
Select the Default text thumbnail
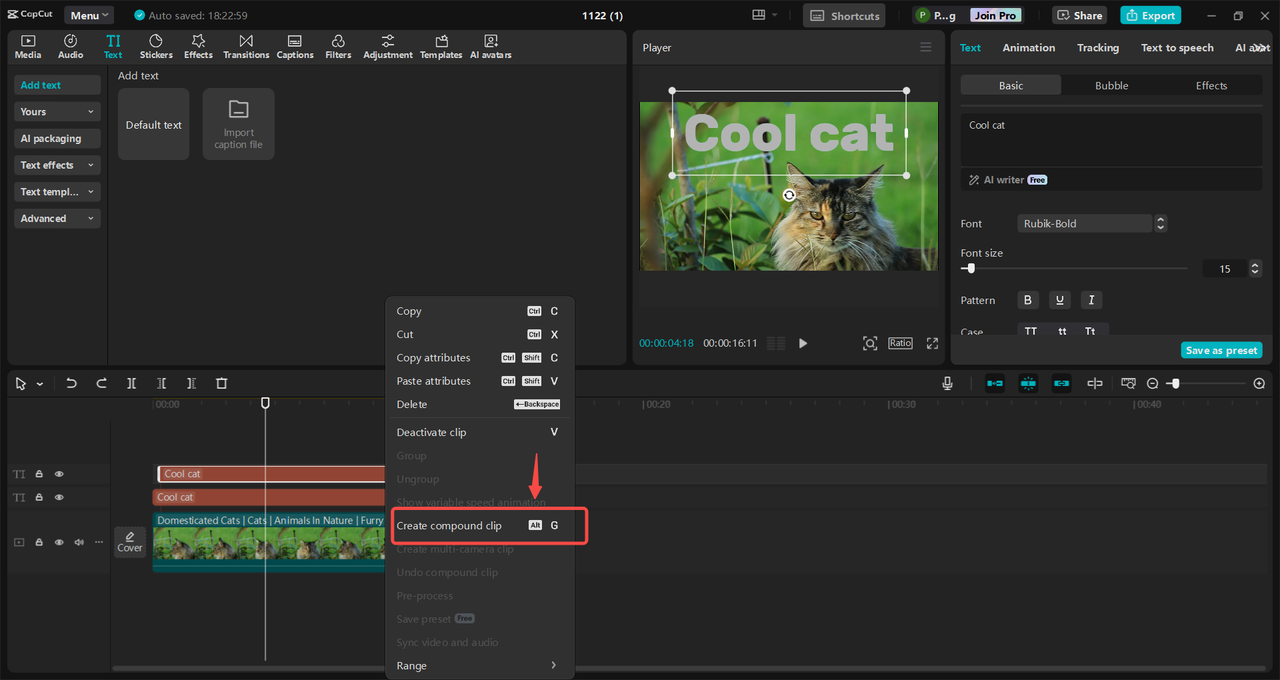(x=153, y=125)
